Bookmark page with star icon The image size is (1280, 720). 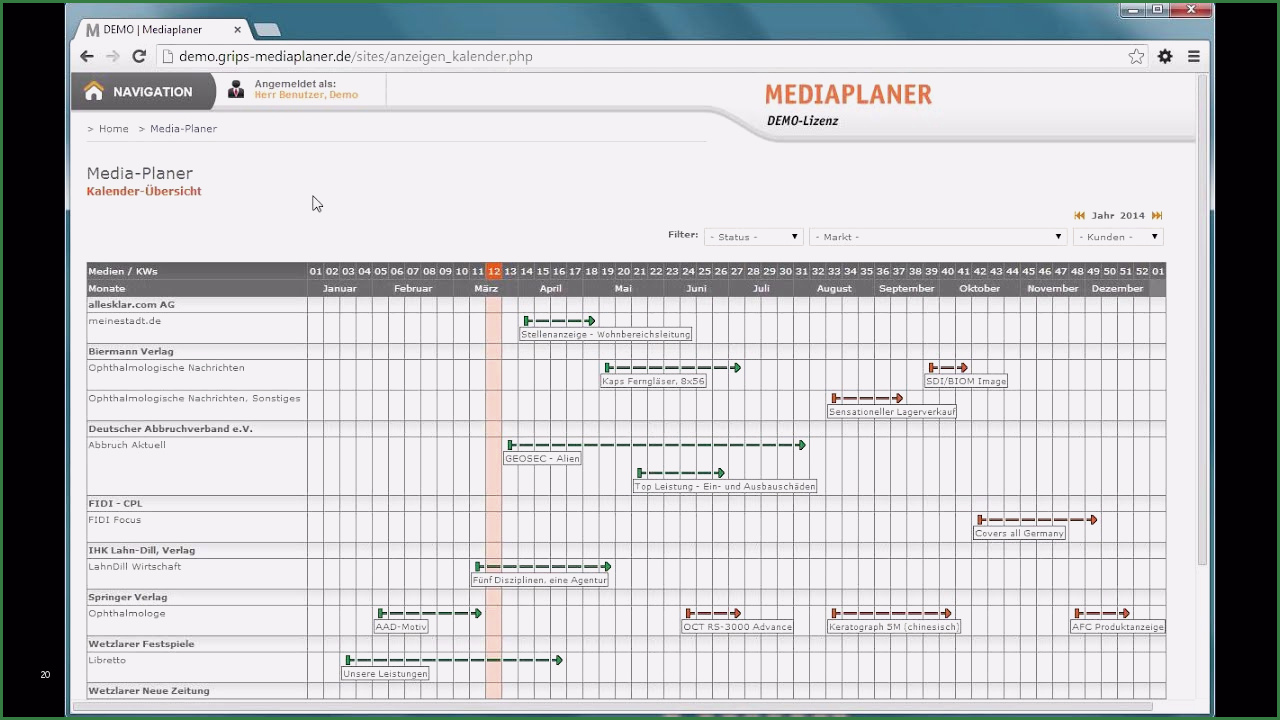click(x=1136, y=57)
